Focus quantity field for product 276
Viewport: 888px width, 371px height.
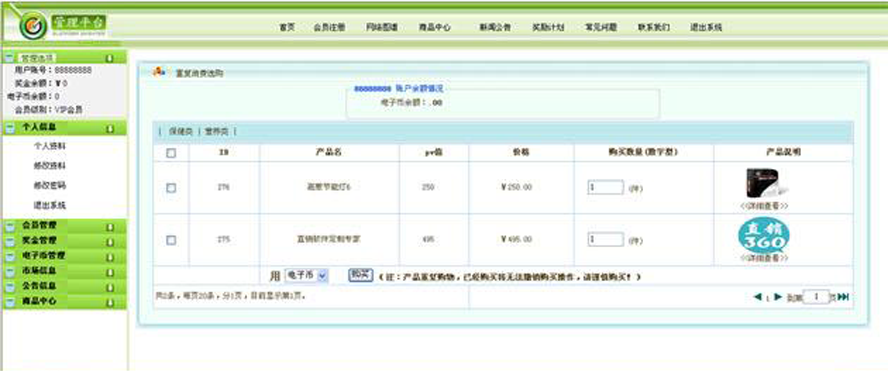[605, 187]
